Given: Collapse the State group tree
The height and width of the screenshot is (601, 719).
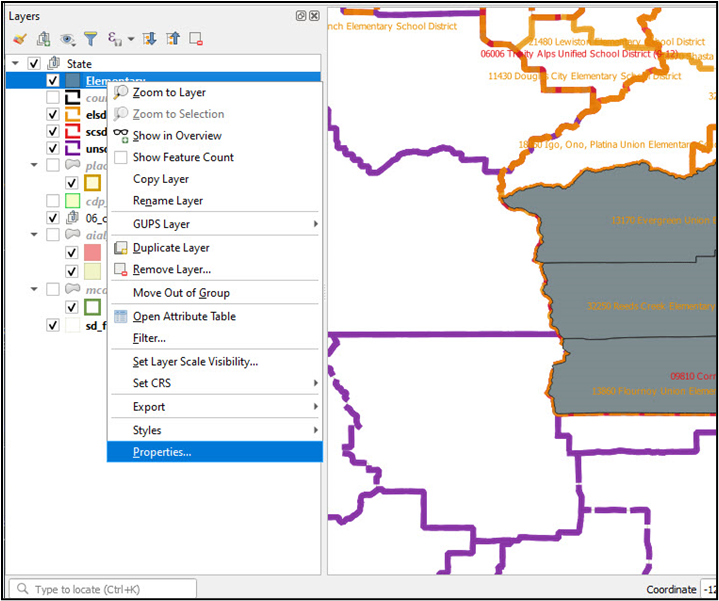Looking at the screenshot, I should 16,64.
